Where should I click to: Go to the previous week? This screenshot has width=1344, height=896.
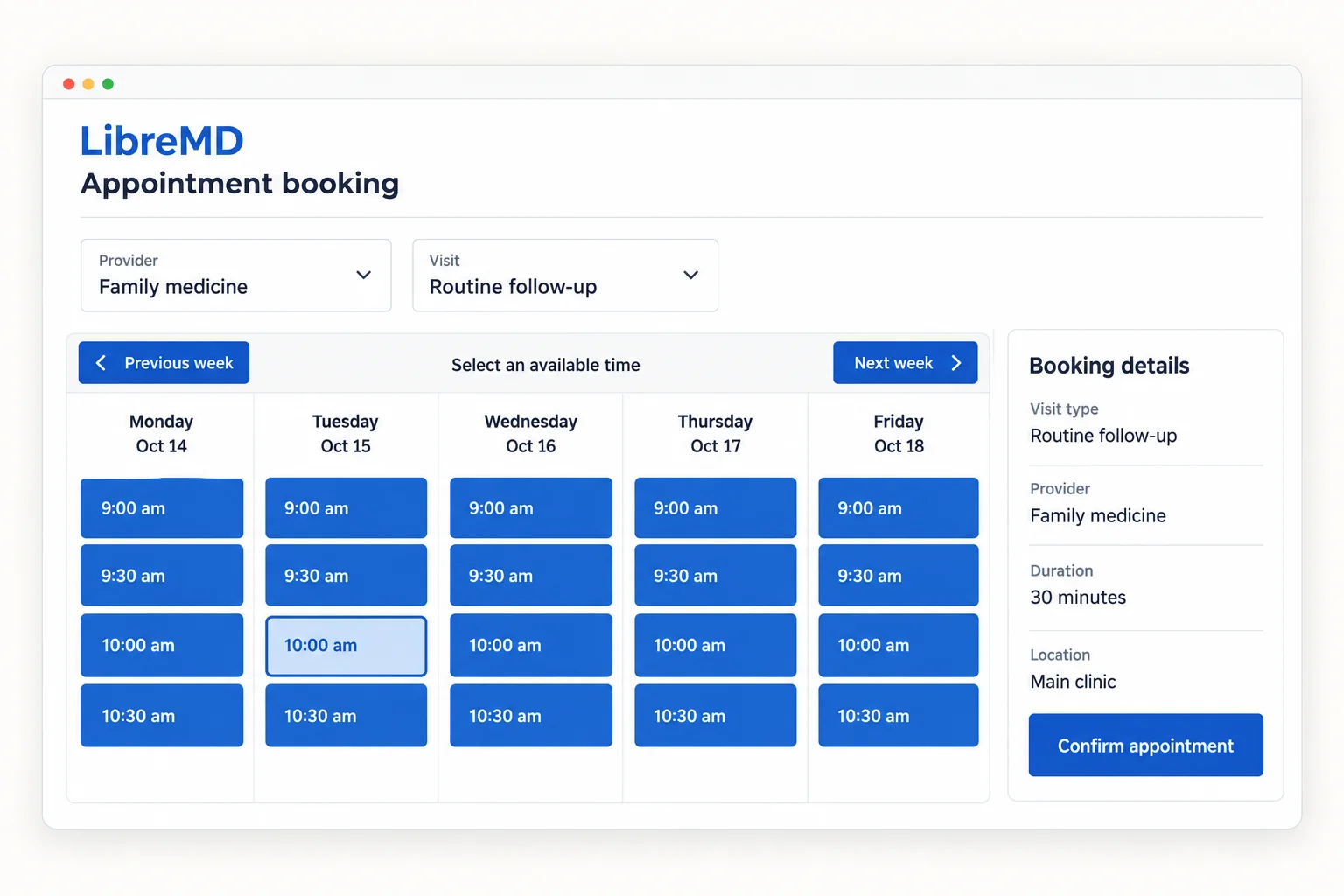pyautogui.click(x=164, y=362)
